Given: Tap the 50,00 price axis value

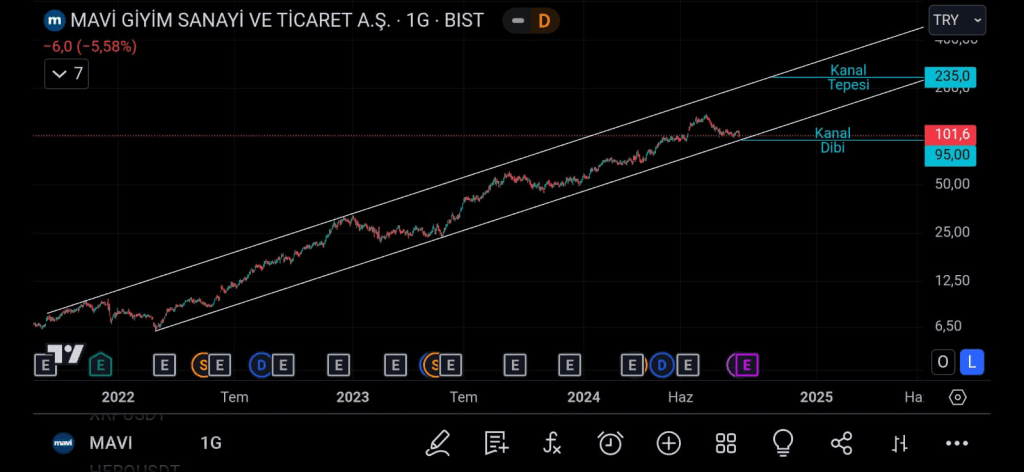Looking at the screenshot, I should pyautogui.click(x=952, y=183).
